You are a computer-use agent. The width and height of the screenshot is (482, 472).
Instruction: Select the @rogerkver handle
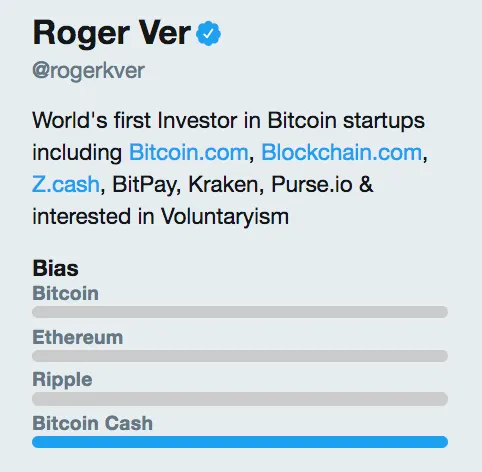coord(88,71)
